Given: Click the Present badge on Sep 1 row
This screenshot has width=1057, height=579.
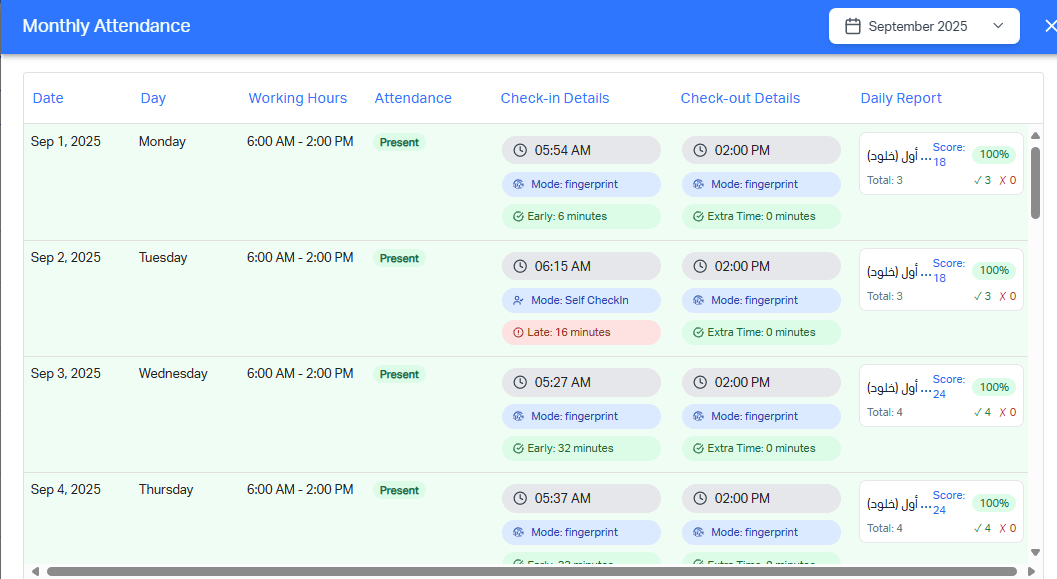Looking at the screenshot, I should 399,142.
